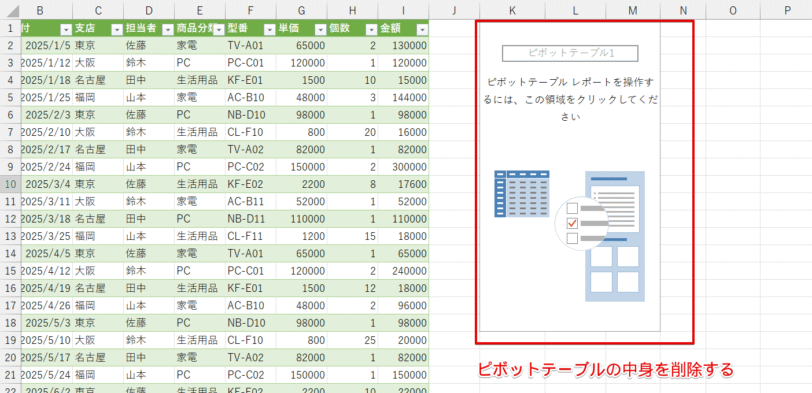
Task: Select column P header
Action: (x=787, y=9)
